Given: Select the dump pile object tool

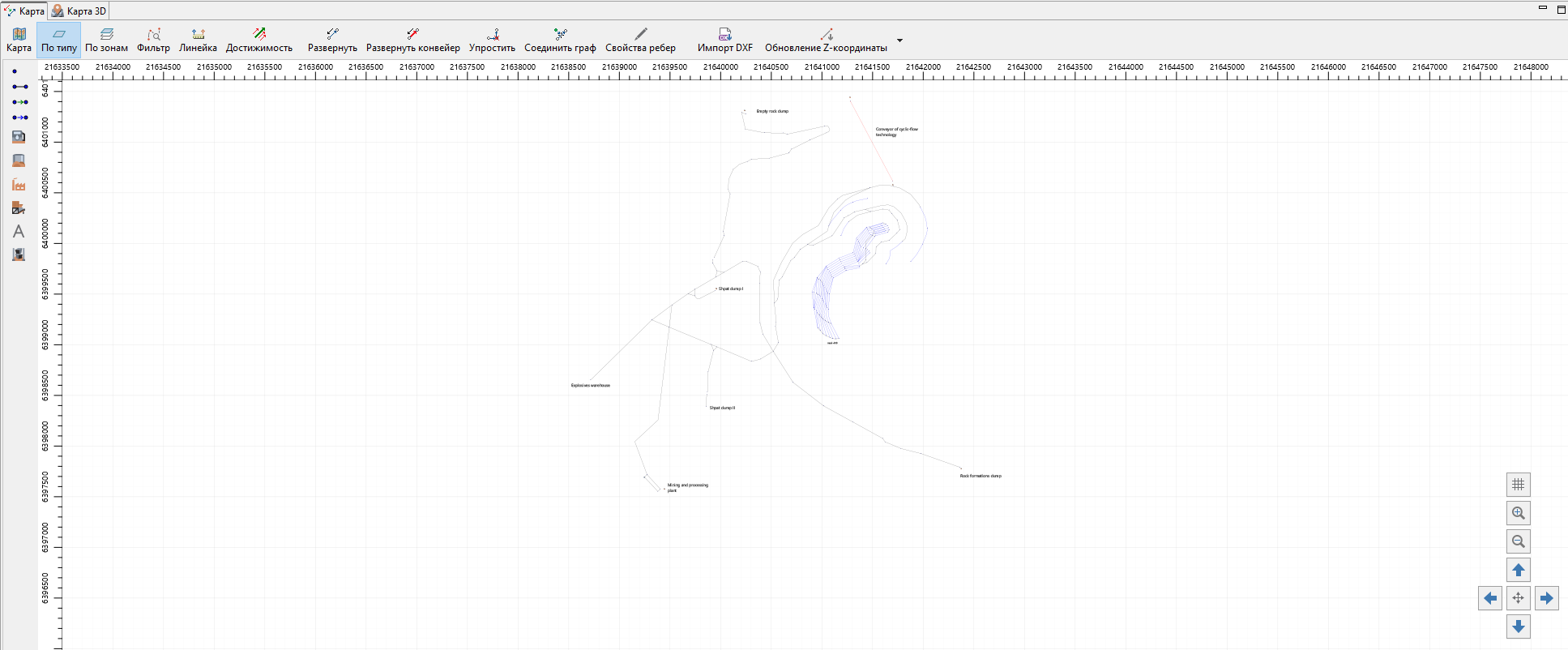Looking at the screenshot, I should [19, 160].
